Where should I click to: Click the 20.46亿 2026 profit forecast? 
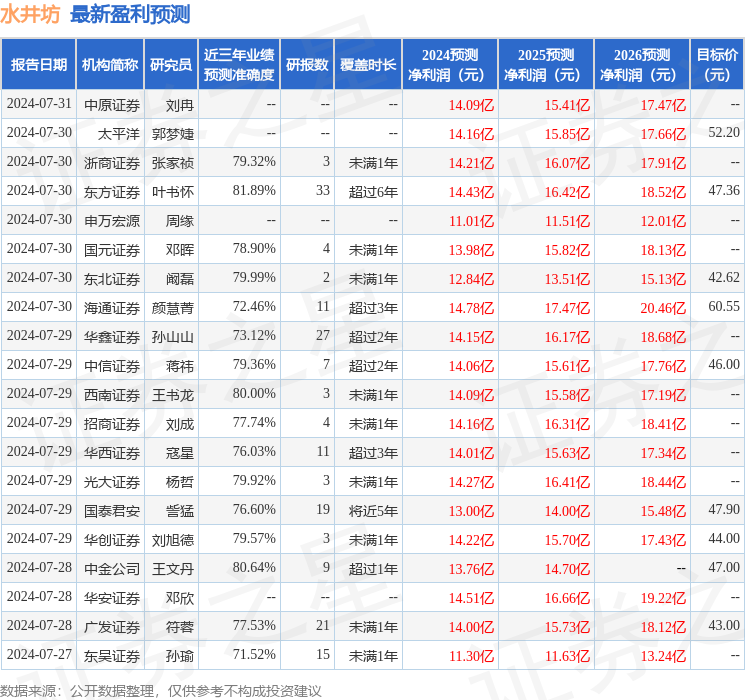pos(663,308)
